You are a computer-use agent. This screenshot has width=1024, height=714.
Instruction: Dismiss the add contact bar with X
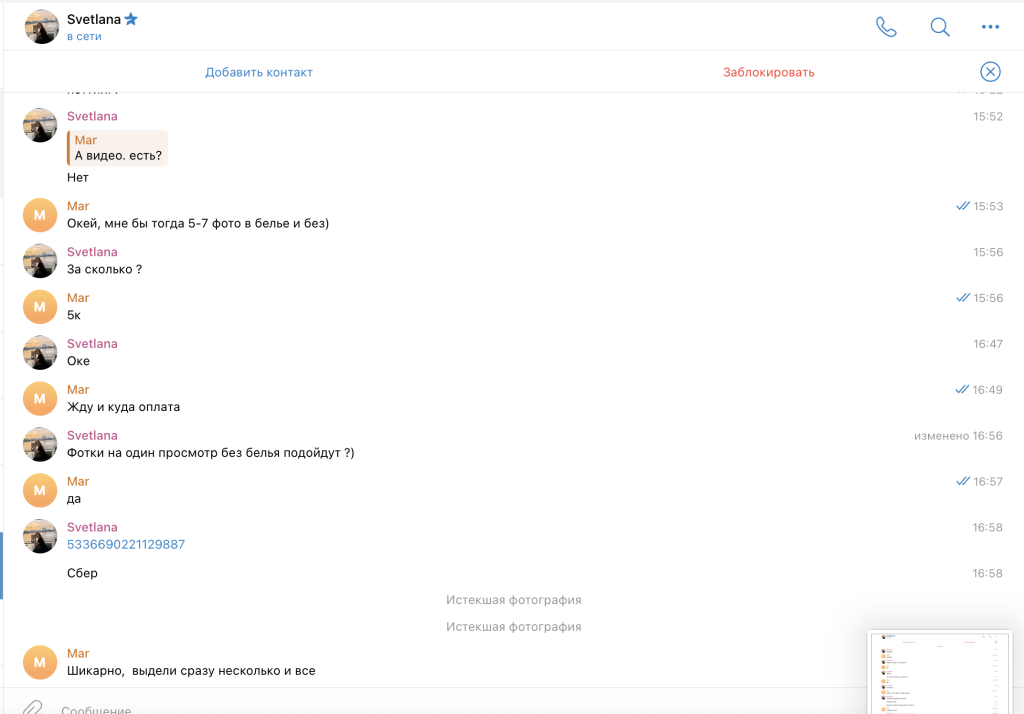tap(989, 71)
